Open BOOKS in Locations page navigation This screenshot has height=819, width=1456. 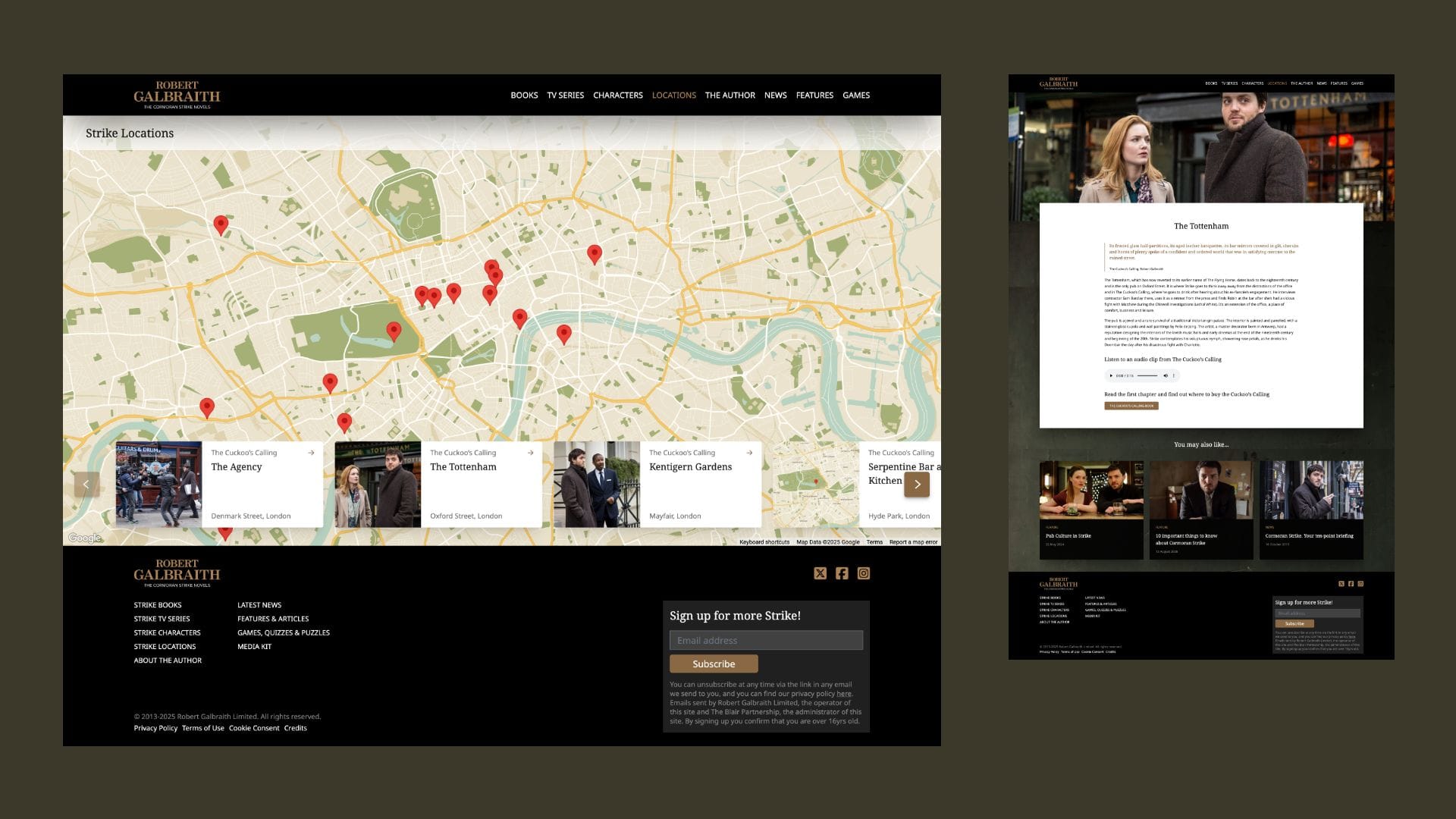pos(524,96)
